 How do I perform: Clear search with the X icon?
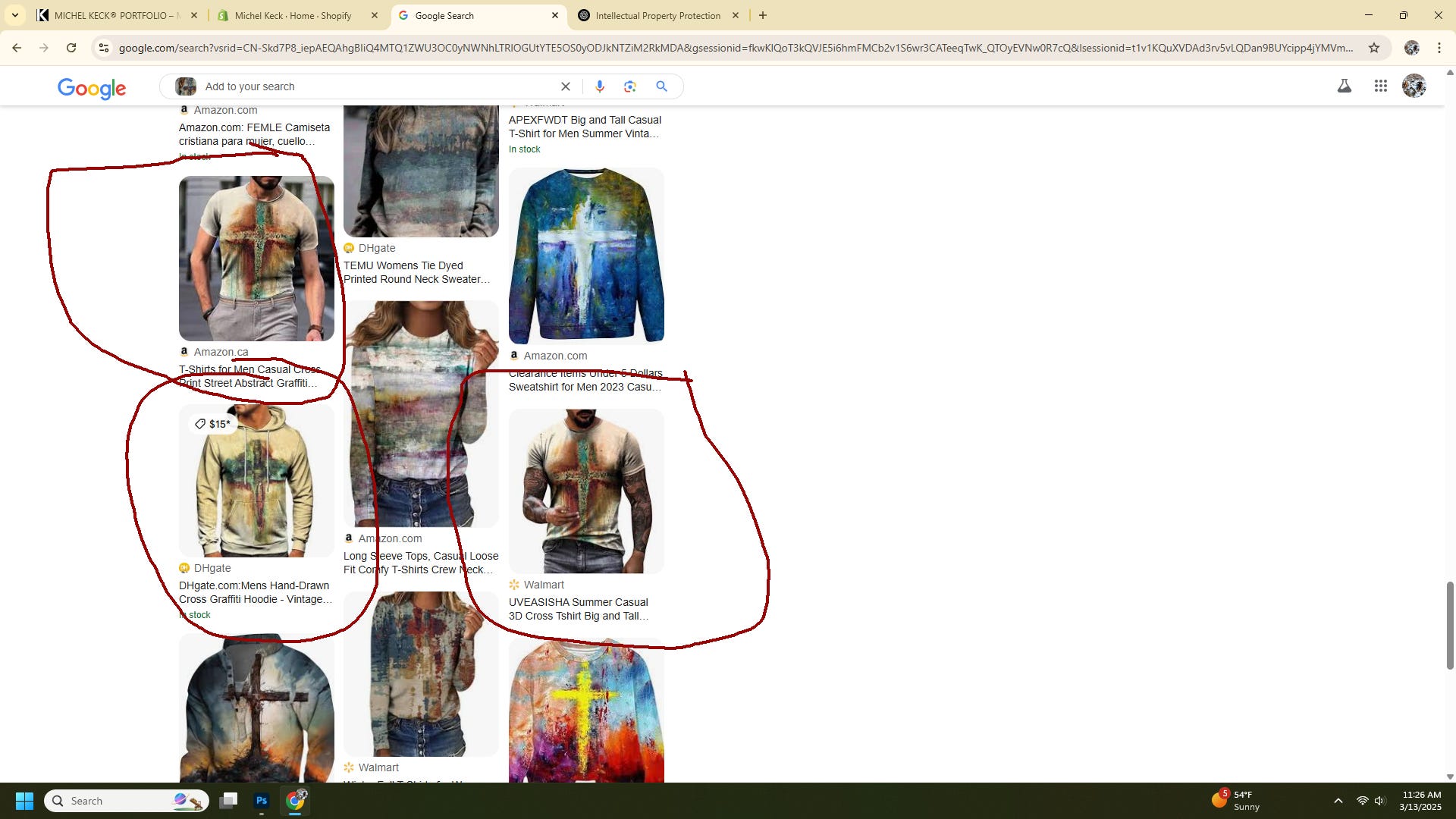565,86
